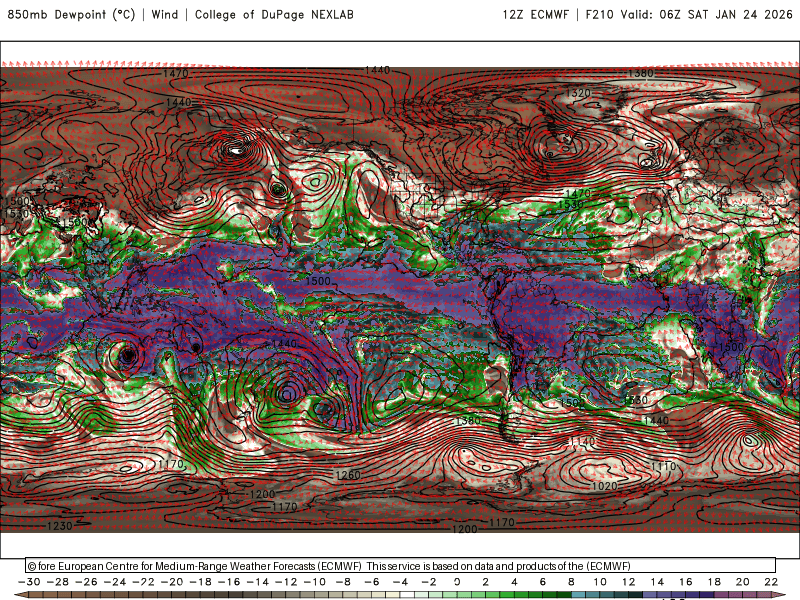Image resolution: width=800 pixels, height=600 pixels.
Task: Click the -8 value on the color scale
Action: pyautogui.click(x=343, y=582)
